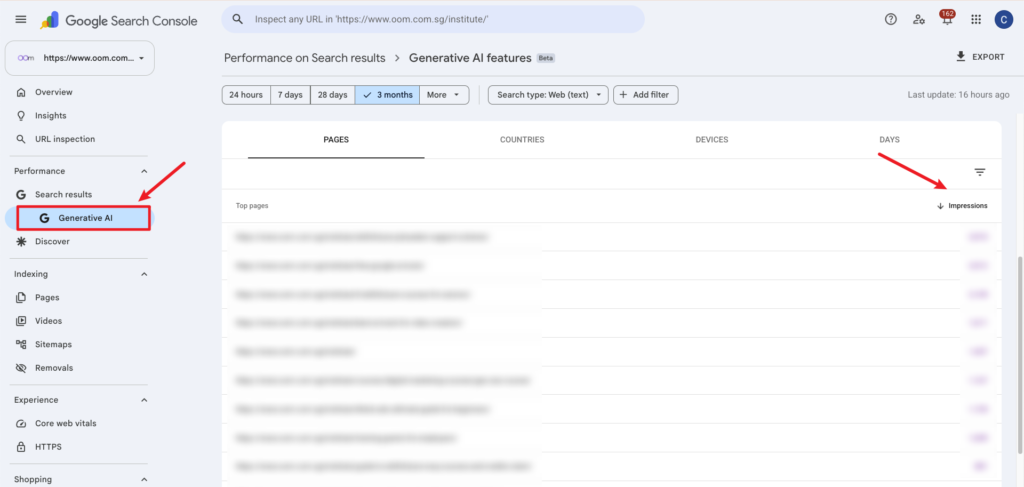Click the 'Generative AI features' heading

tap(470, 57)
